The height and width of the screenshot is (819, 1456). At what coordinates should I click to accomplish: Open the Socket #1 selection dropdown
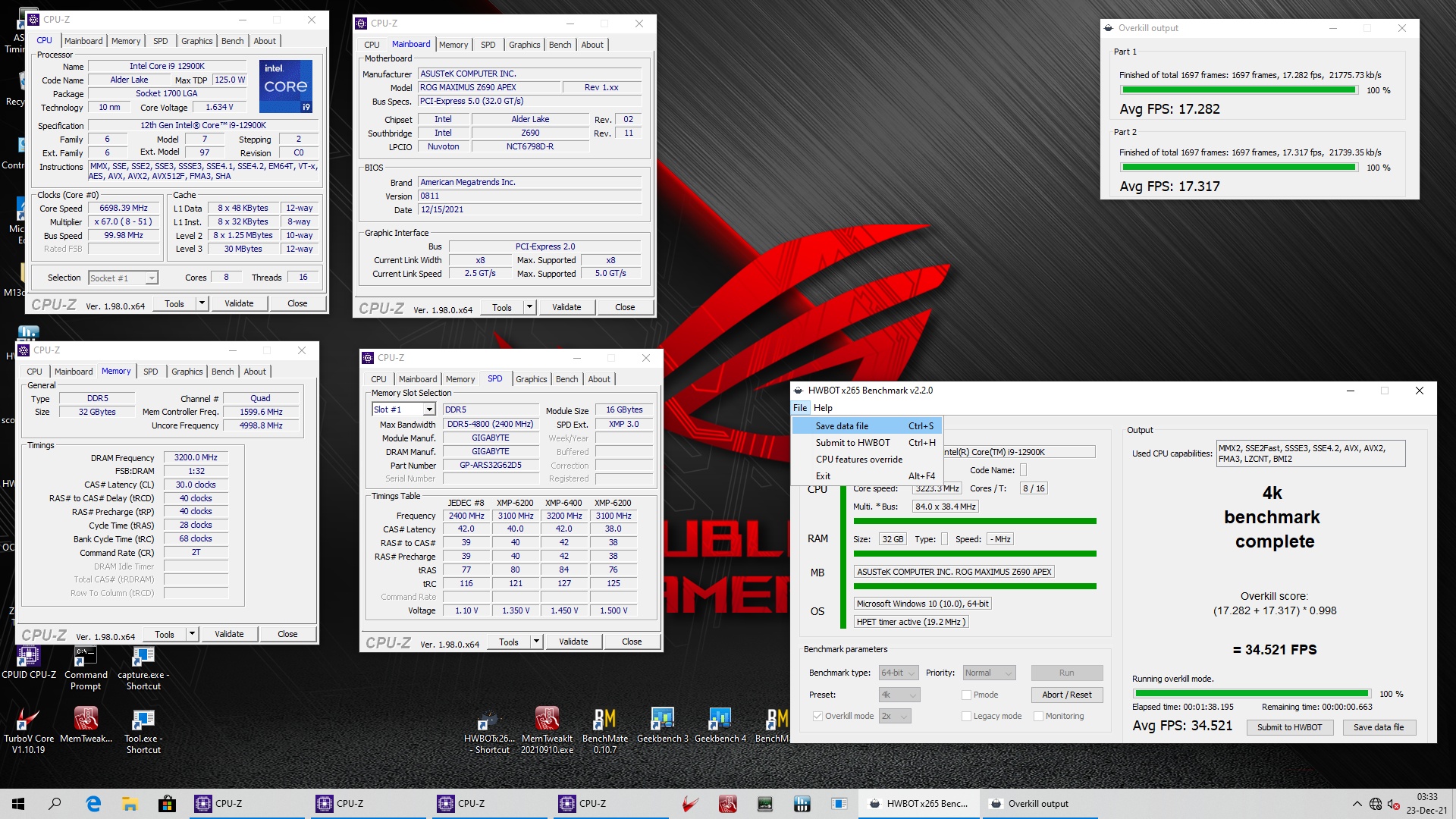pyautogui.click(x=123, y=278)
